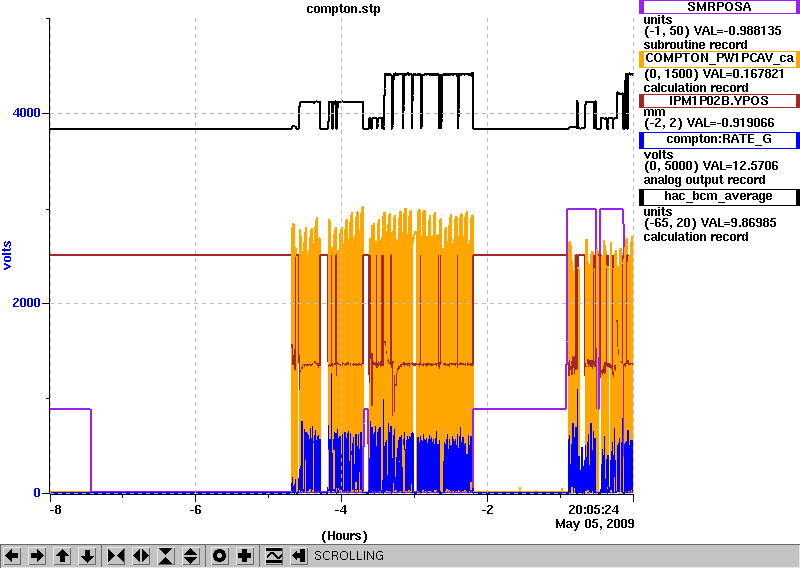Click the May 05, 2009 date label
This screenshot has height=568, width=800.
pos(595,524)
